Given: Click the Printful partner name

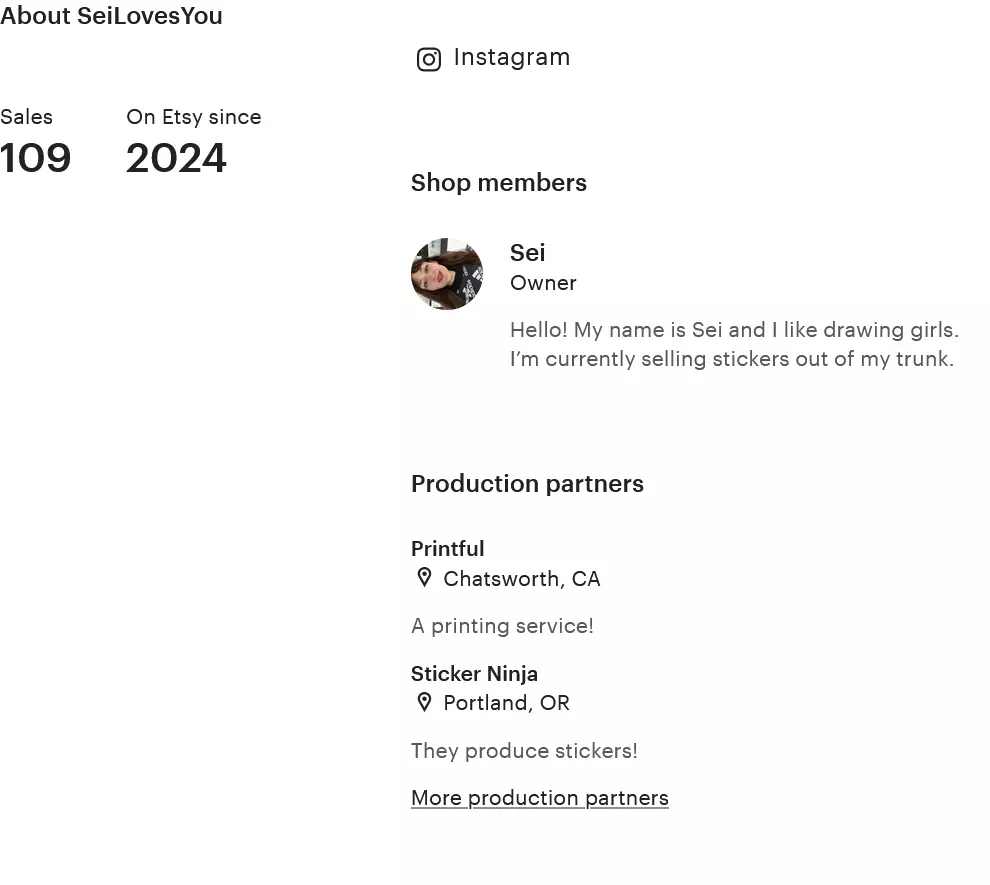Looking at the screenshot, I should pos(447,549).
